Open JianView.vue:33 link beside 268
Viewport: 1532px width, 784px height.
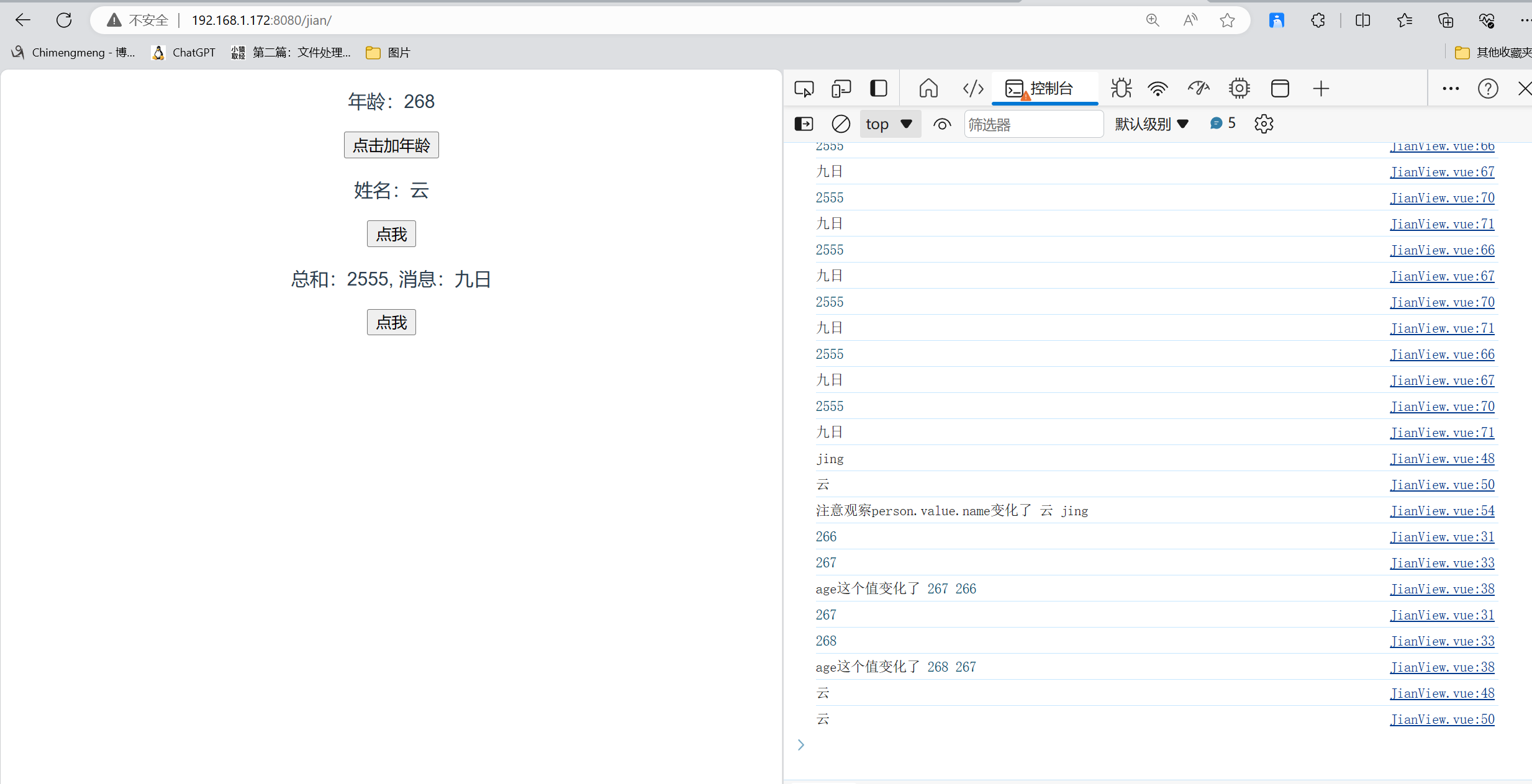1442,641
